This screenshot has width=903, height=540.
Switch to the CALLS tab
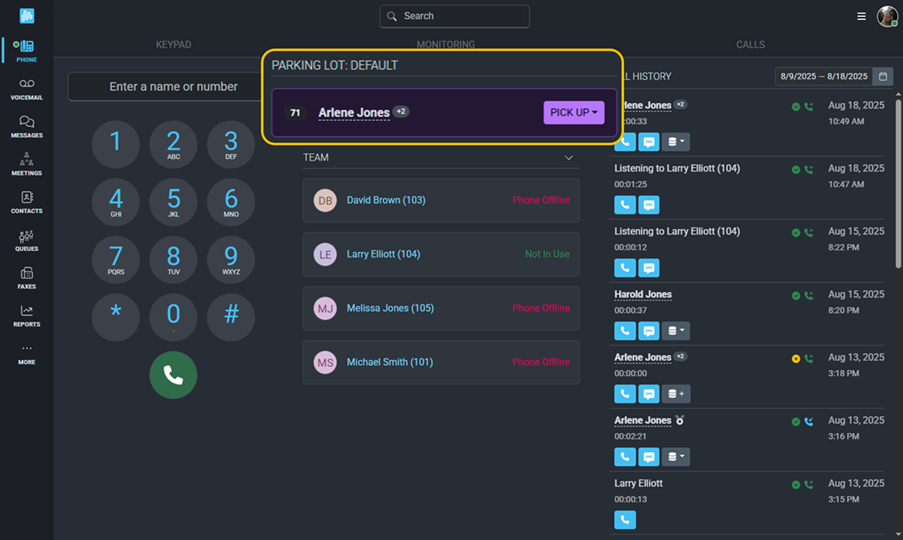[x=750, y=45]
